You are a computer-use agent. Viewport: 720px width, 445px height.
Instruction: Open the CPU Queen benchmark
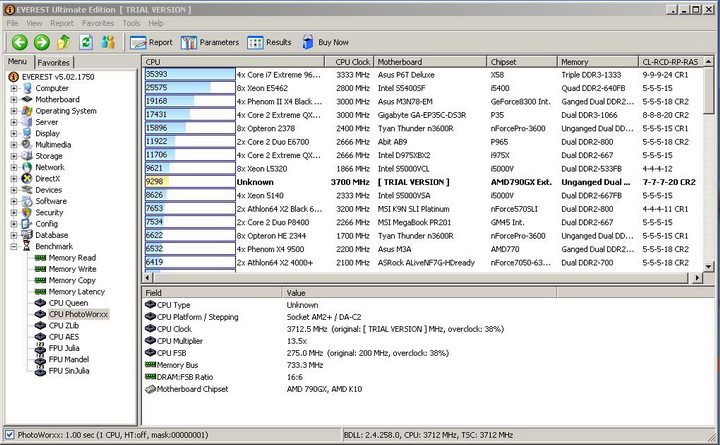click(68, 303)
